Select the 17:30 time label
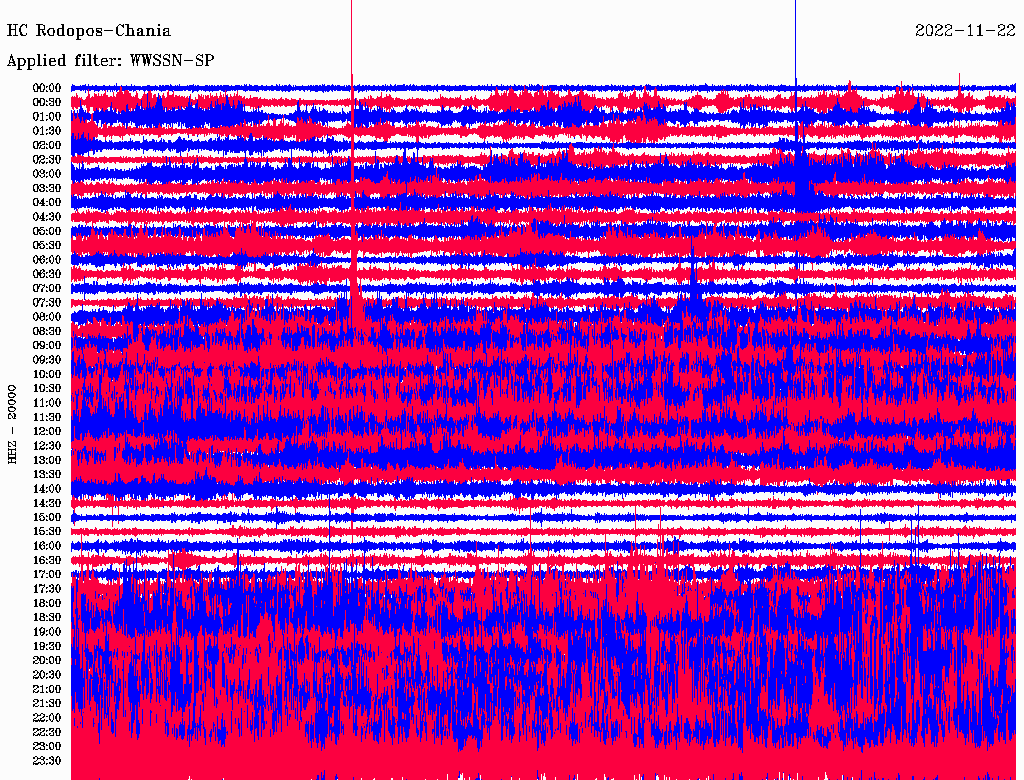1024x780 pixels. pos(47,589)
